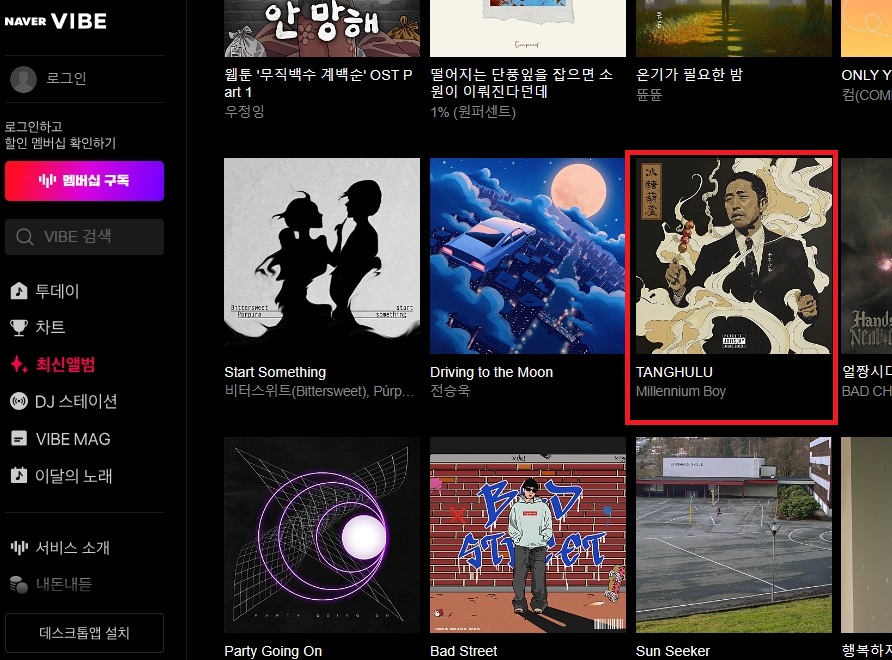Click artist name 뚠뚠
Viewport: 892px width, 660px height.
tap(649, 94)
